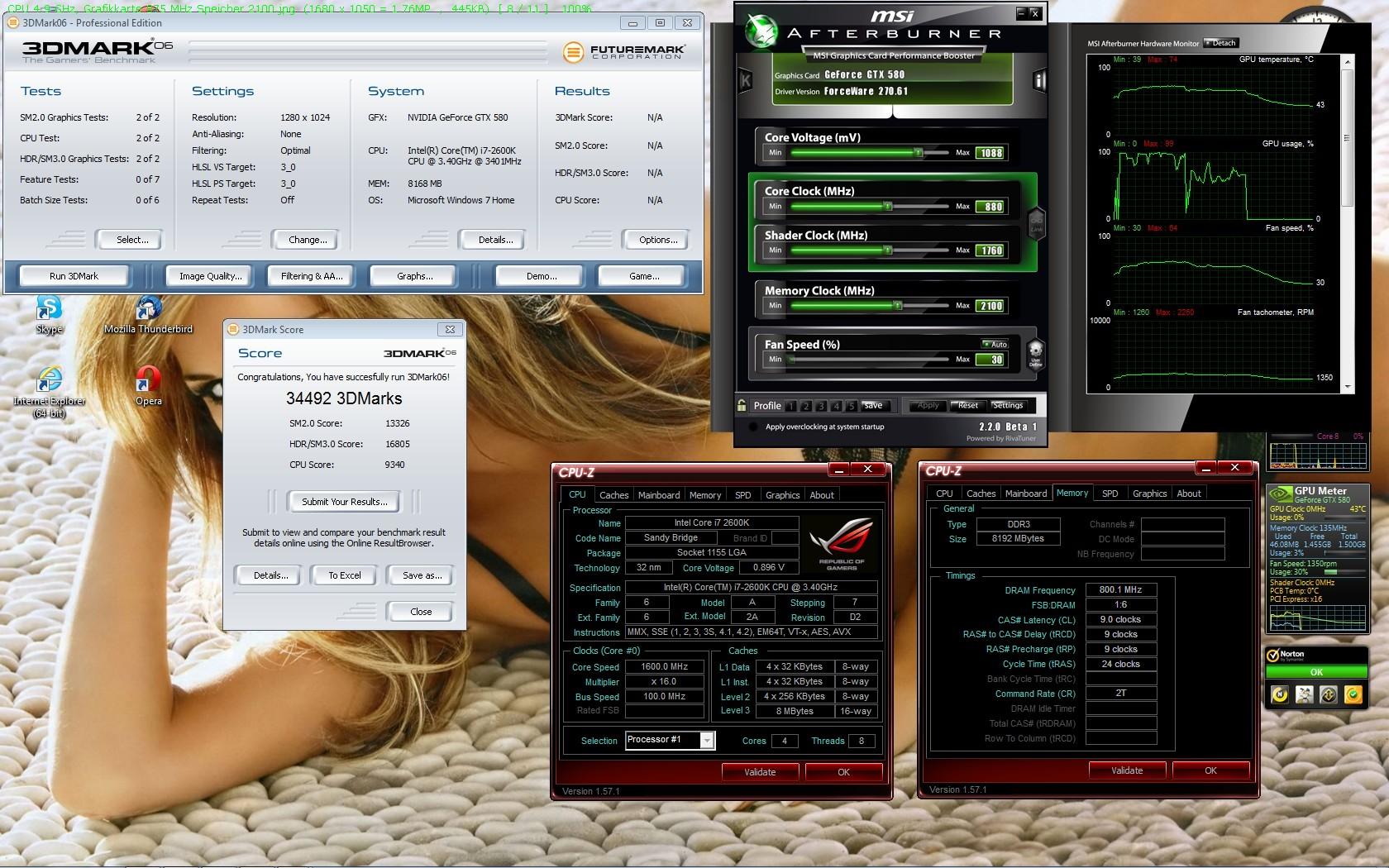The image size is (1389, 868).
Task: Click Afterburner Reset button
Action: click(968, 406)
